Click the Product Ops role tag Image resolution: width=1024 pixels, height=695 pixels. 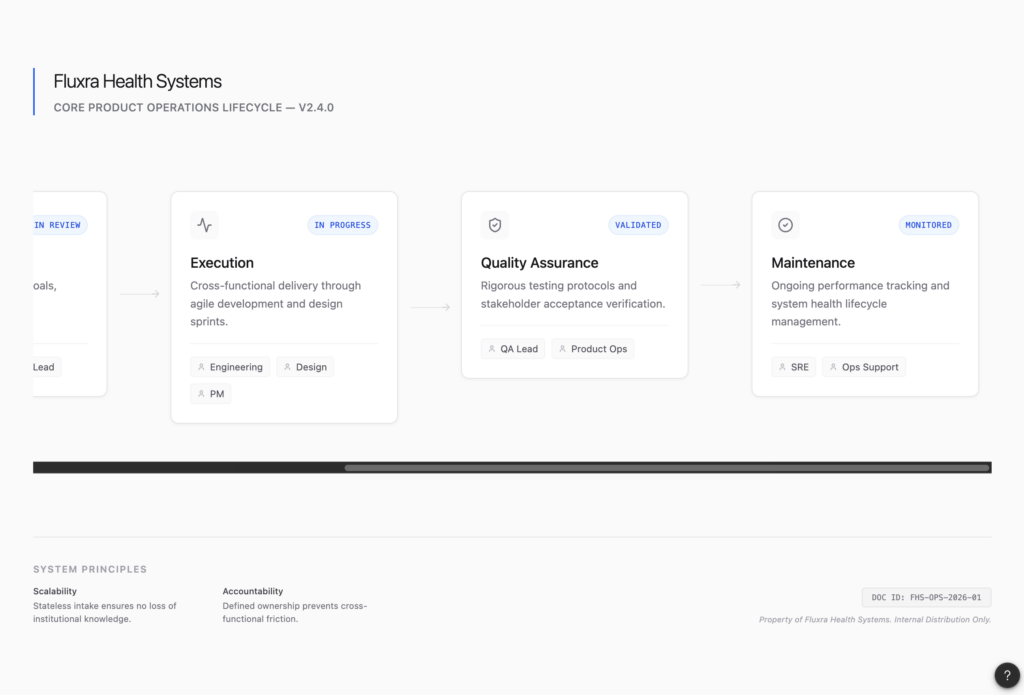click(592, 349)
